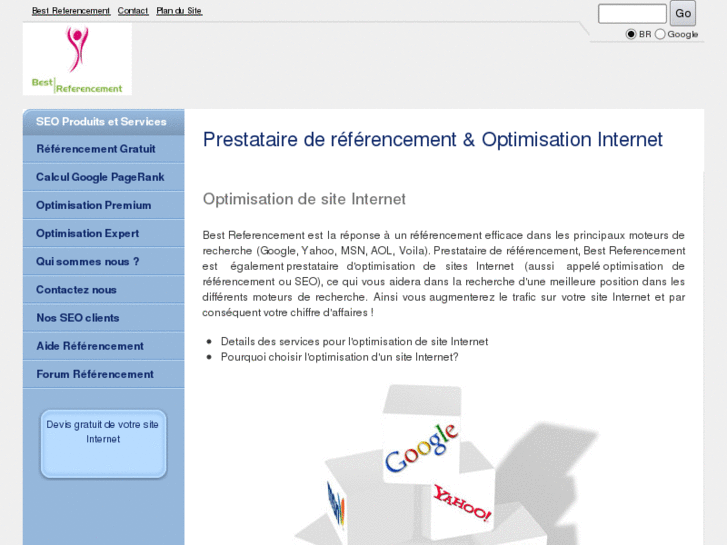Open Référencement Gratuit menu item
Image resolution: width=727 pixels, height=545 pixels.
103,149
